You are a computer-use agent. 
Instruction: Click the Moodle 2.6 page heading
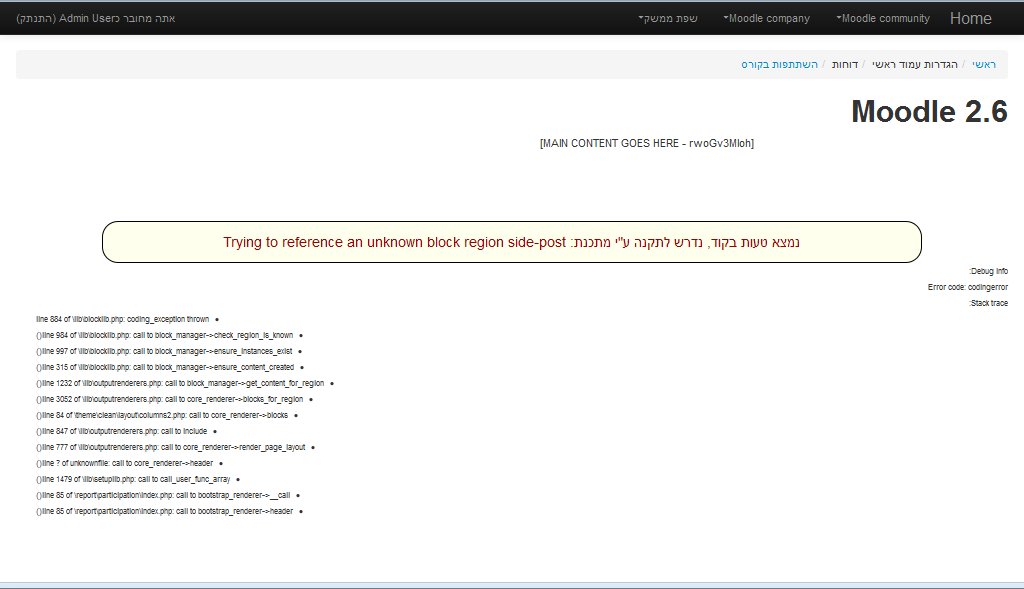(929, 111)
